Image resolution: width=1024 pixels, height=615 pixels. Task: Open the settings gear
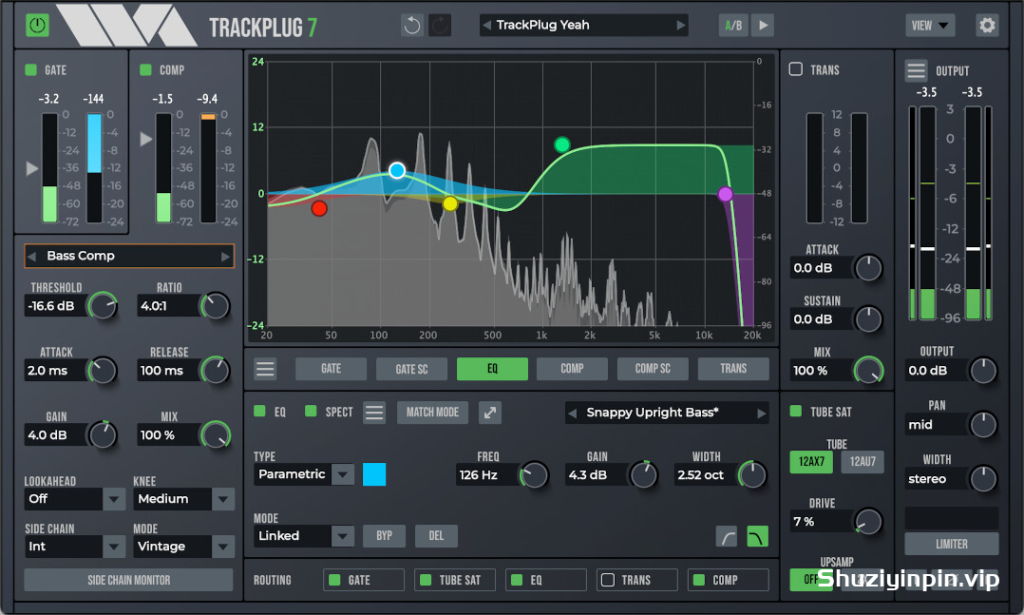(987, 25)
